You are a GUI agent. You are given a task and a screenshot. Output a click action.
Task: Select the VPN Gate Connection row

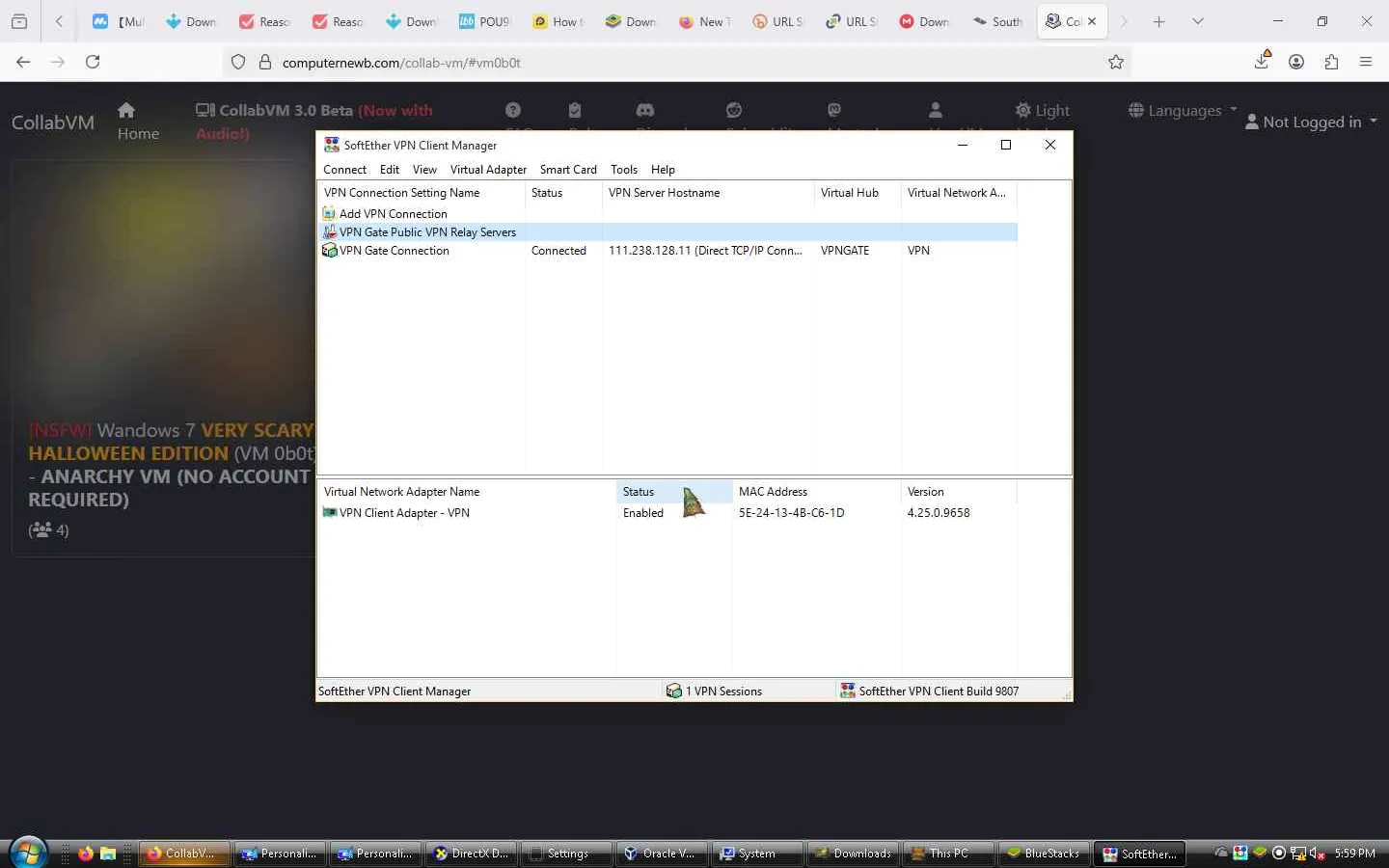[668, 251]
